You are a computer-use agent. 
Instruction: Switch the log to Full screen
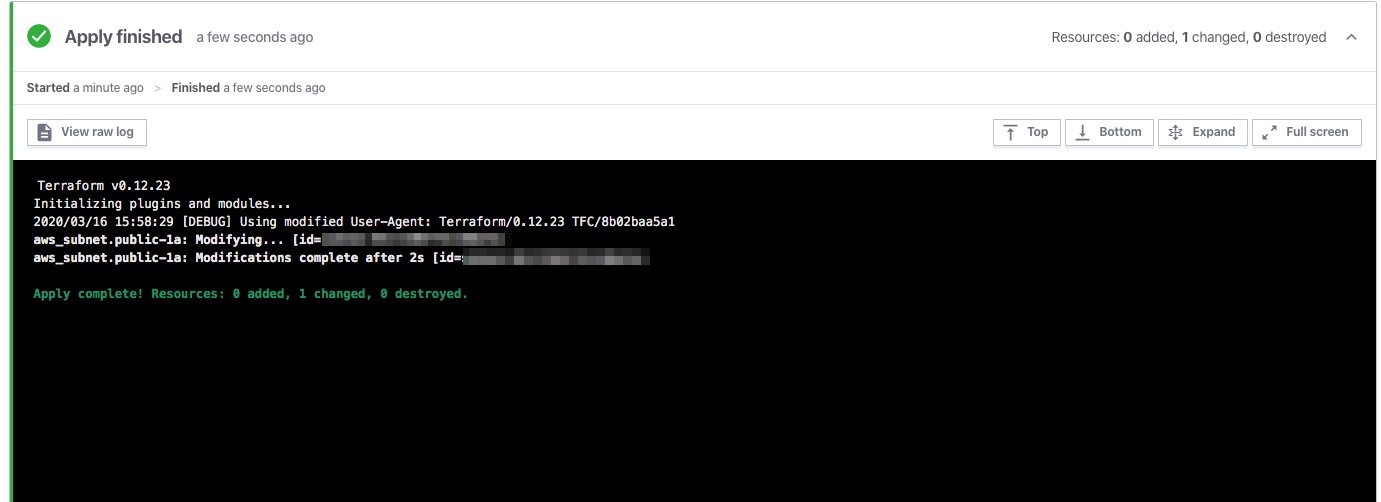1306,132
